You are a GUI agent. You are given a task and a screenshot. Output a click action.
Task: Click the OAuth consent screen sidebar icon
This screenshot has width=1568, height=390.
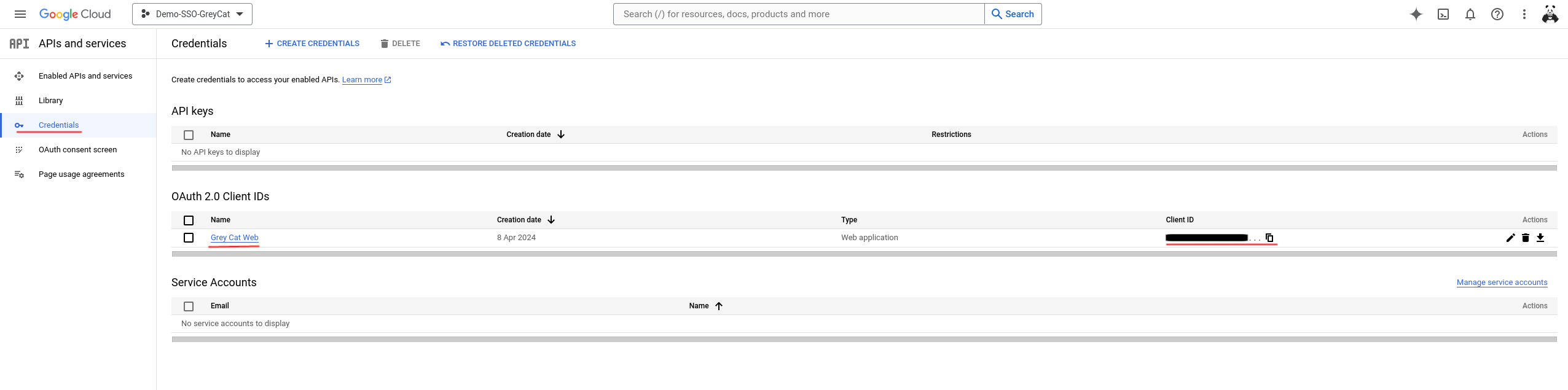(x=19, y=150)
